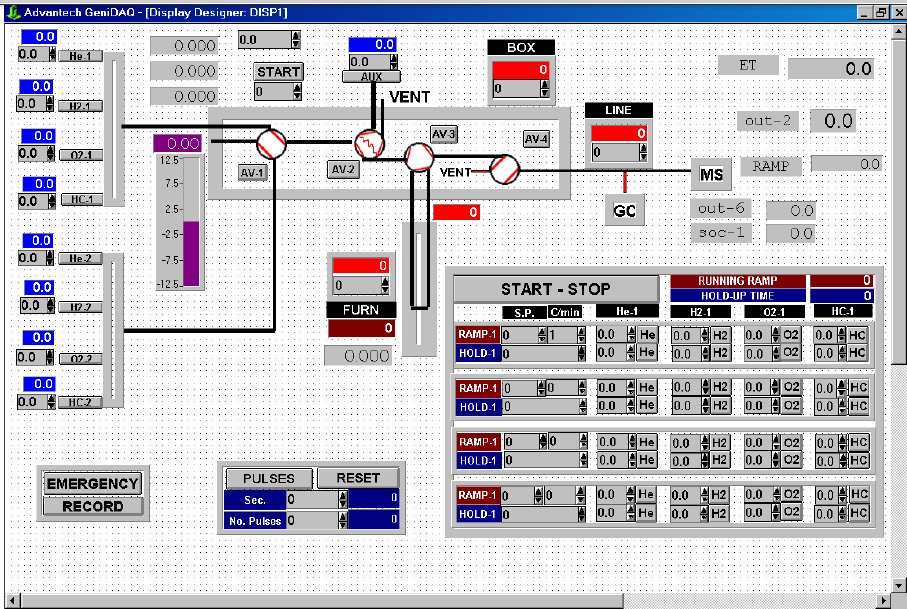Adjust the AUX value spinner arrows

coord(393,62)
